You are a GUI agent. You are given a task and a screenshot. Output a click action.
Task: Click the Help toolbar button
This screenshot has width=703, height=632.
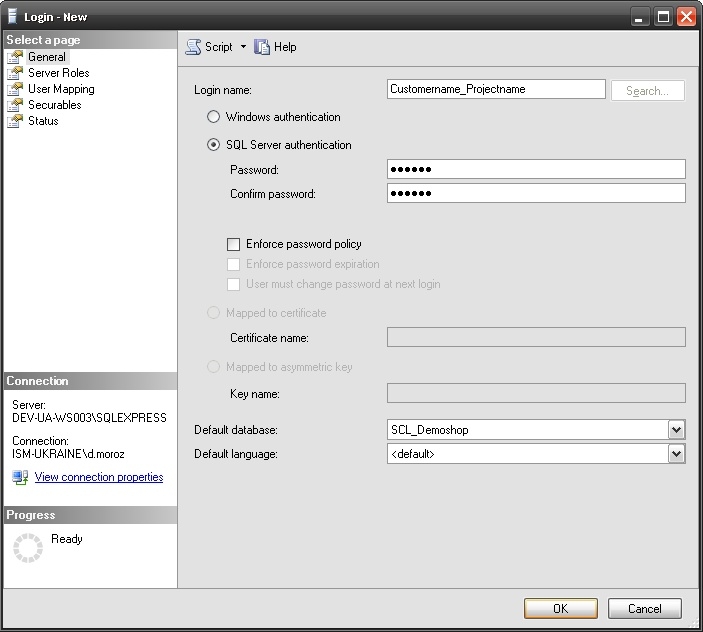click(x=275, y=47)
